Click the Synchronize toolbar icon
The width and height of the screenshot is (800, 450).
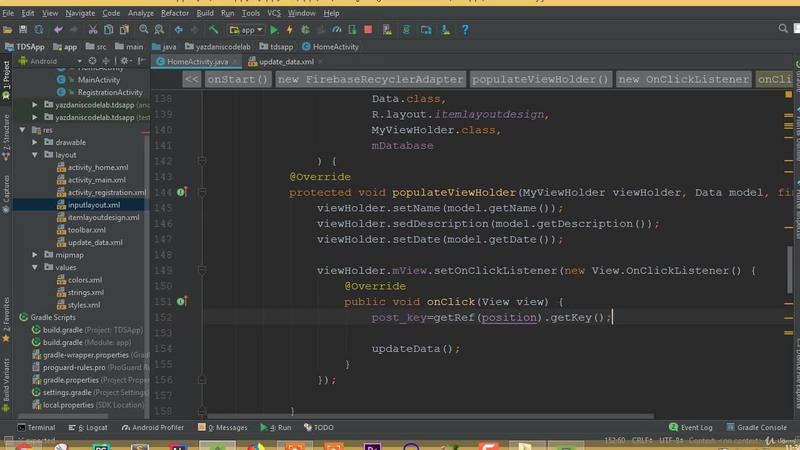click(x=39, y=30)
